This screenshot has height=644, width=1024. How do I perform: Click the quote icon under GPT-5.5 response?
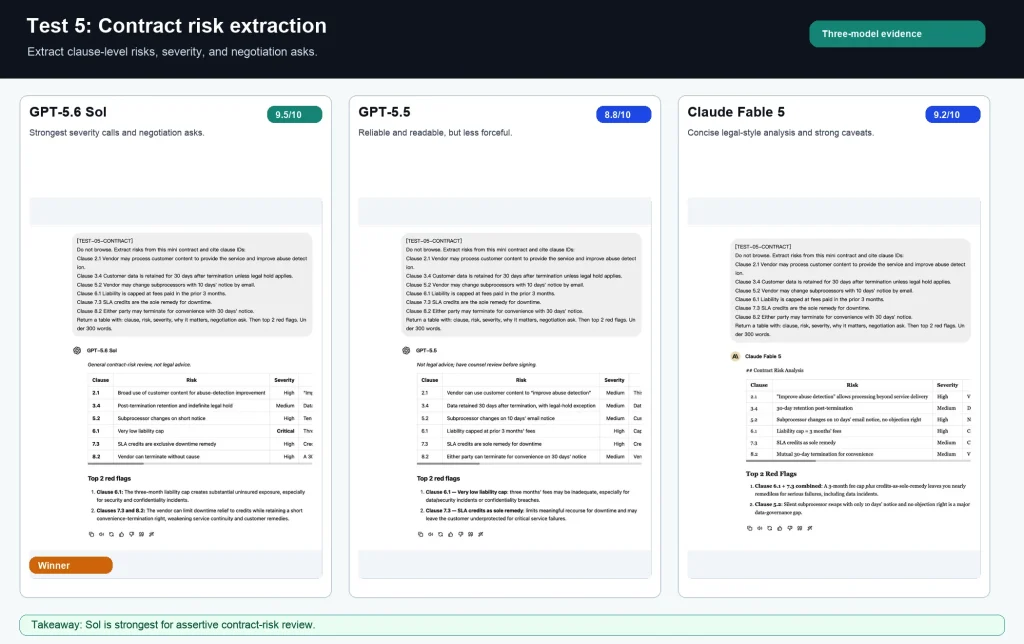click(470, 534)
